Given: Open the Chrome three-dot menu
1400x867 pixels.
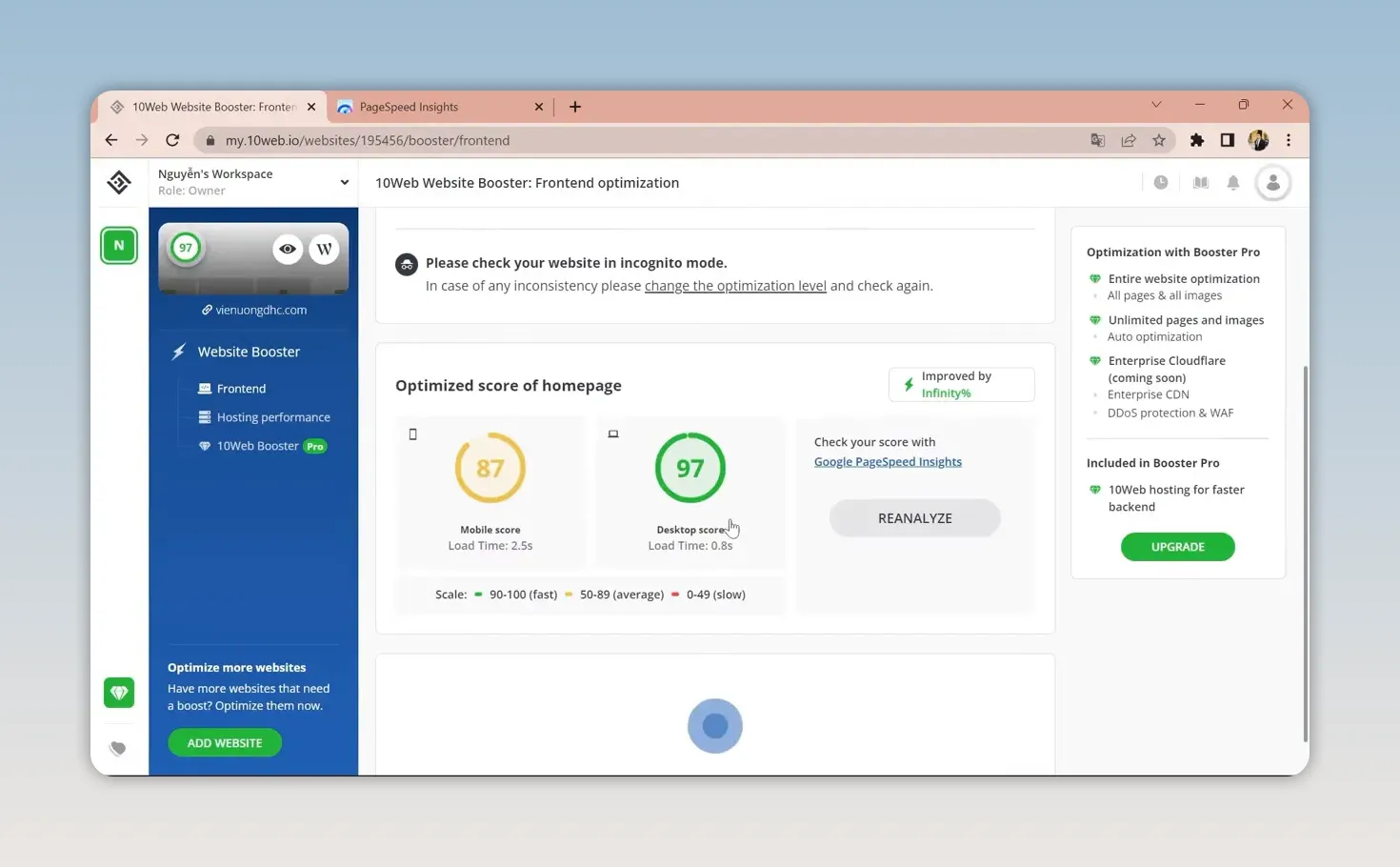Looking at the screenshot, I should [x=1289, y=140].
